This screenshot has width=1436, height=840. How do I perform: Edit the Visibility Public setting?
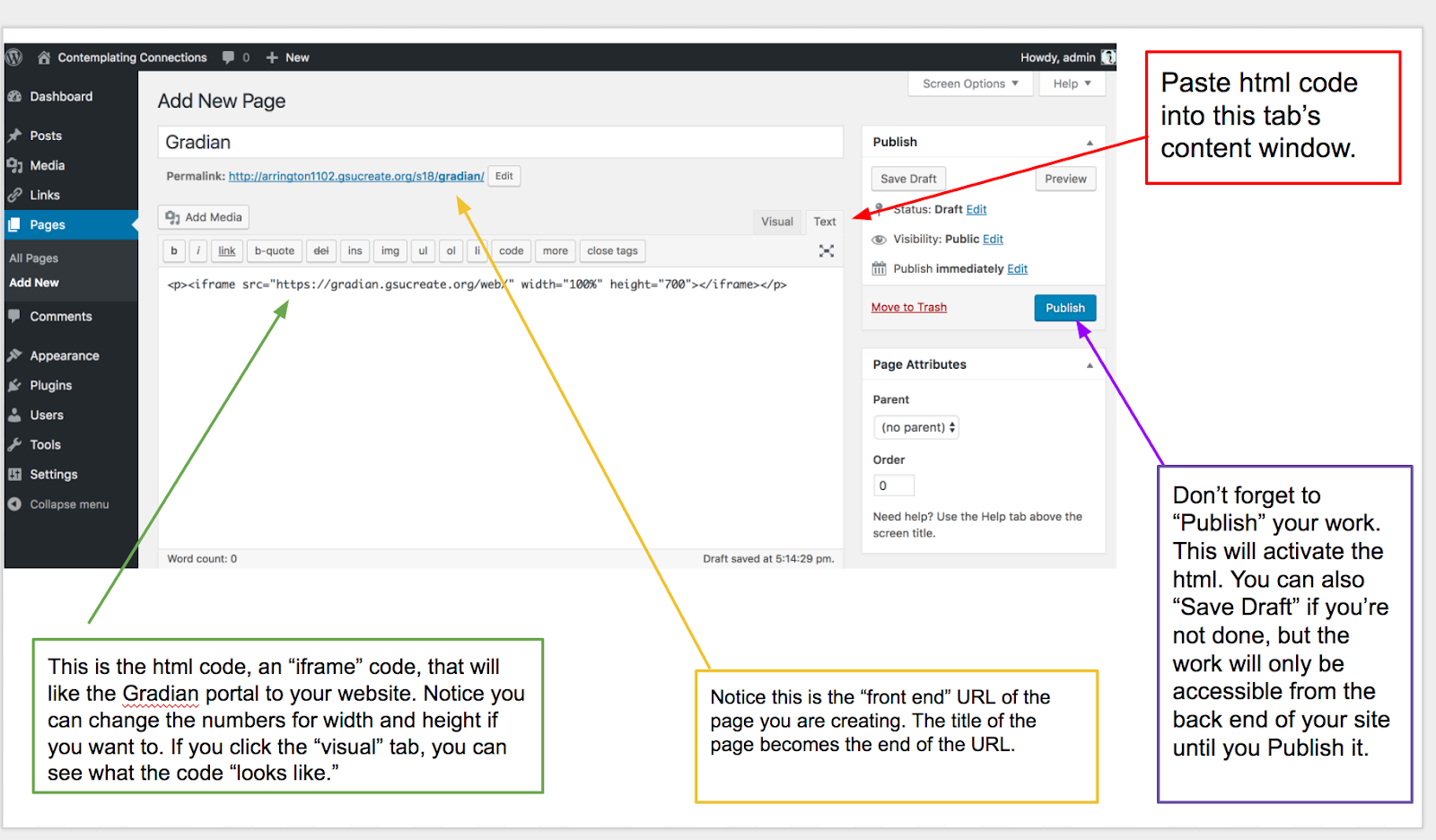tap(993, 239)
